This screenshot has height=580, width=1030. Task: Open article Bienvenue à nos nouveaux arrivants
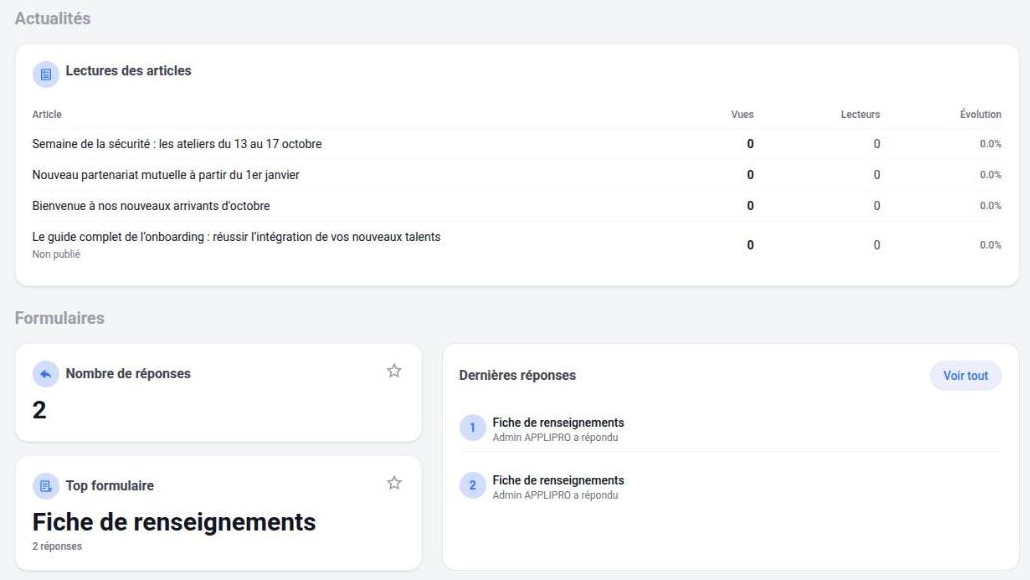tap(151, 206)
